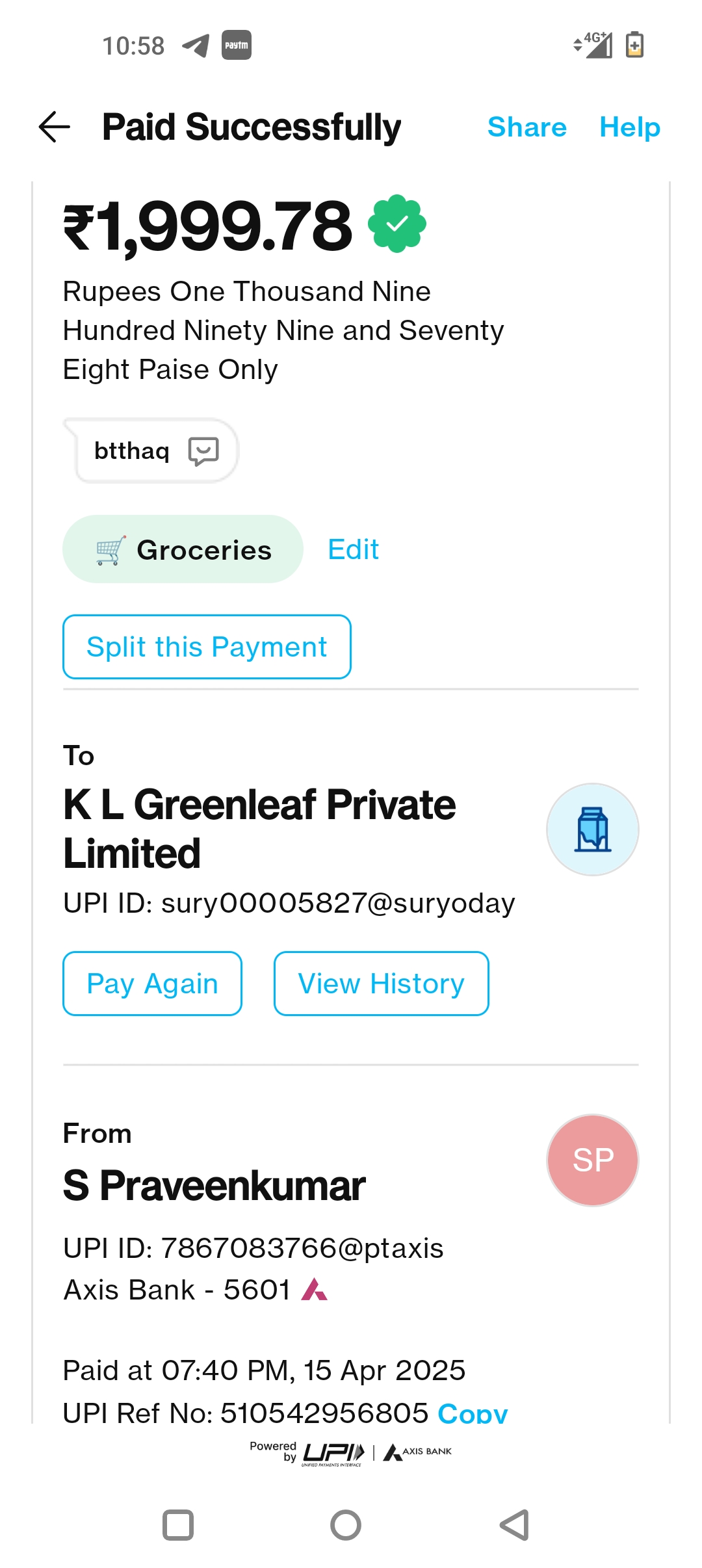Tap the green verified checkmark badge

tap(397, 224)
